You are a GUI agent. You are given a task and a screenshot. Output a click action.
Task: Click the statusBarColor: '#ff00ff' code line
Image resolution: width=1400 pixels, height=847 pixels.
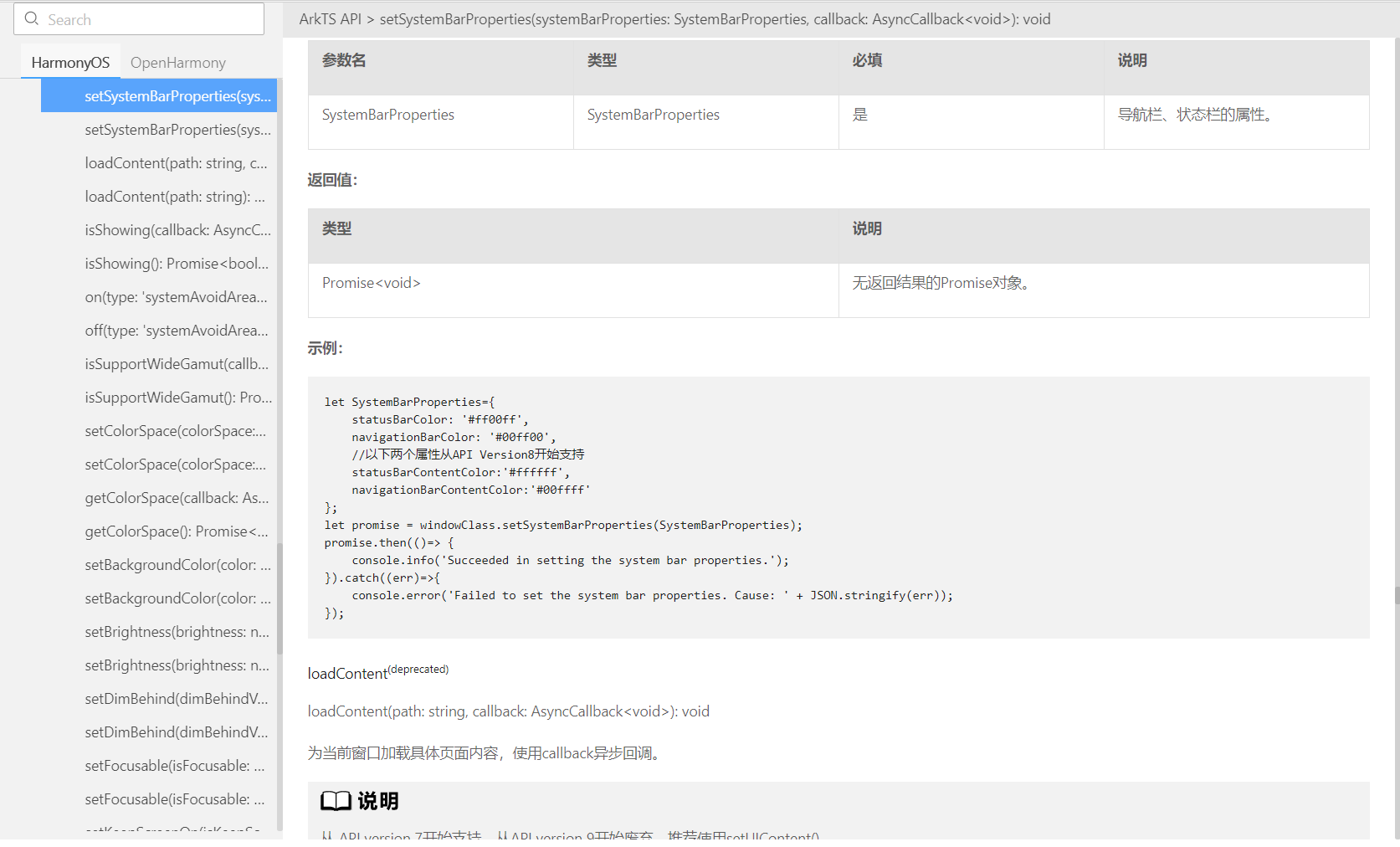pos(440,419)
